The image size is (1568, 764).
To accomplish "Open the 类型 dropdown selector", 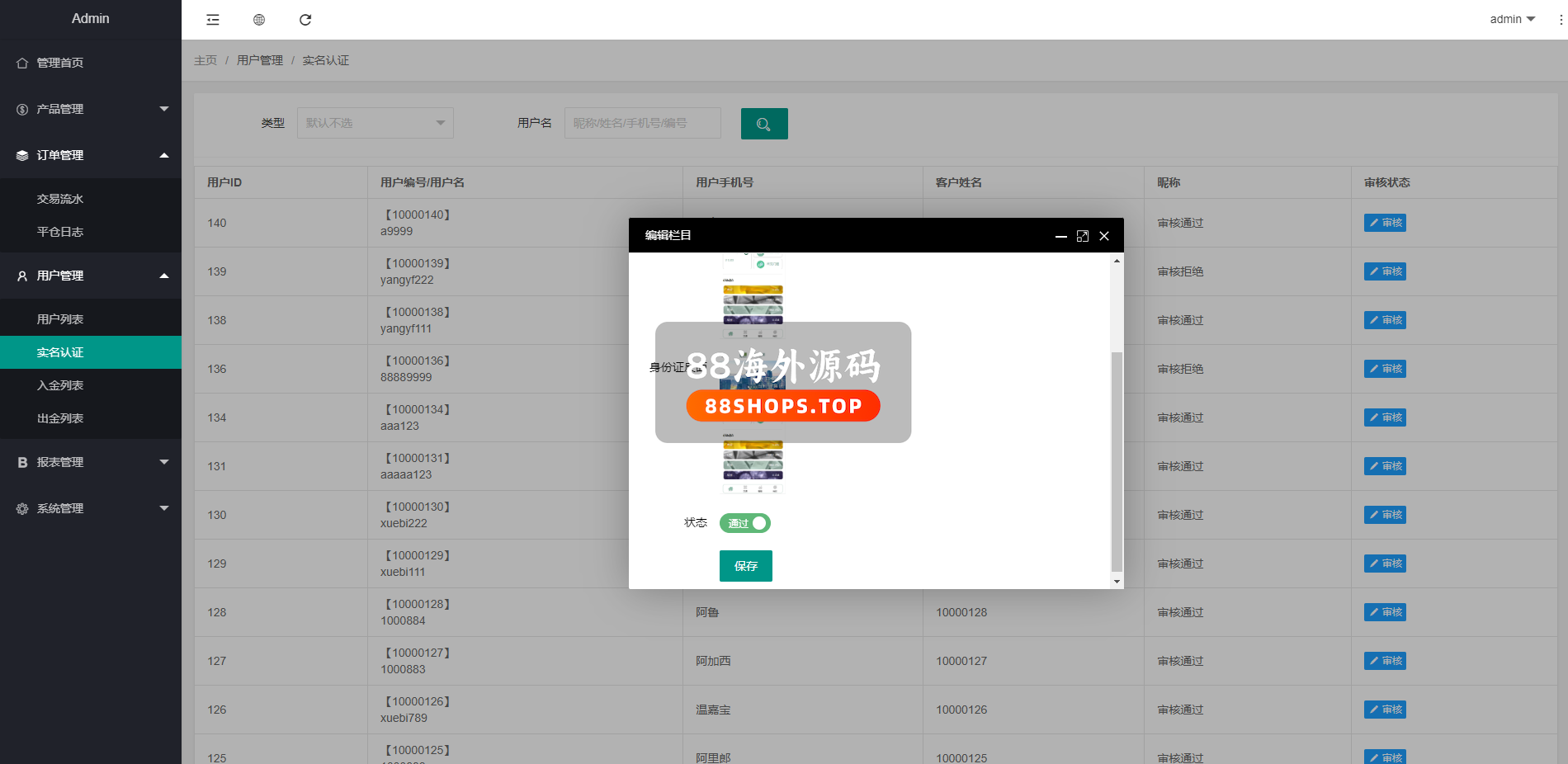I will coord(375,123).
